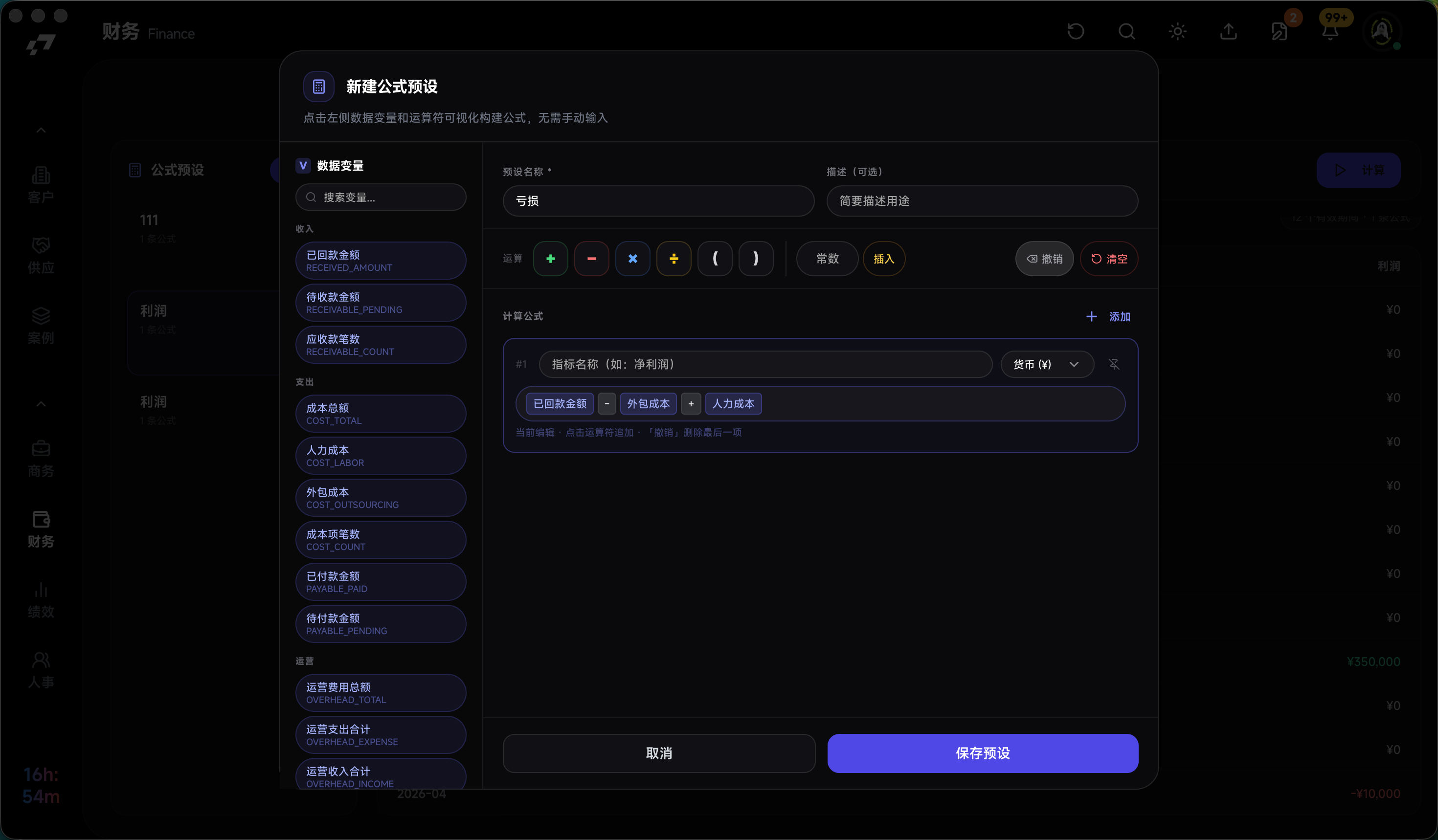Collapse the lower sidebar group chevron

(41, 404)
